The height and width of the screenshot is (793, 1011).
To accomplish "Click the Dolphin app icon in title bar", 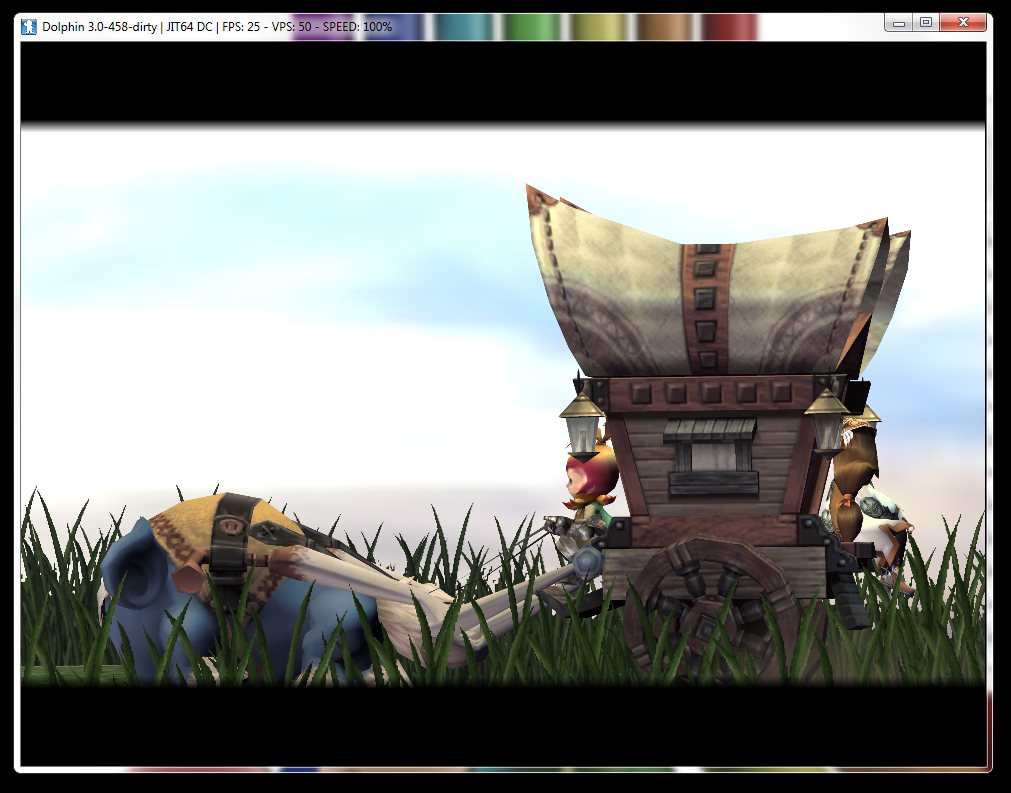I will point(28,25).
